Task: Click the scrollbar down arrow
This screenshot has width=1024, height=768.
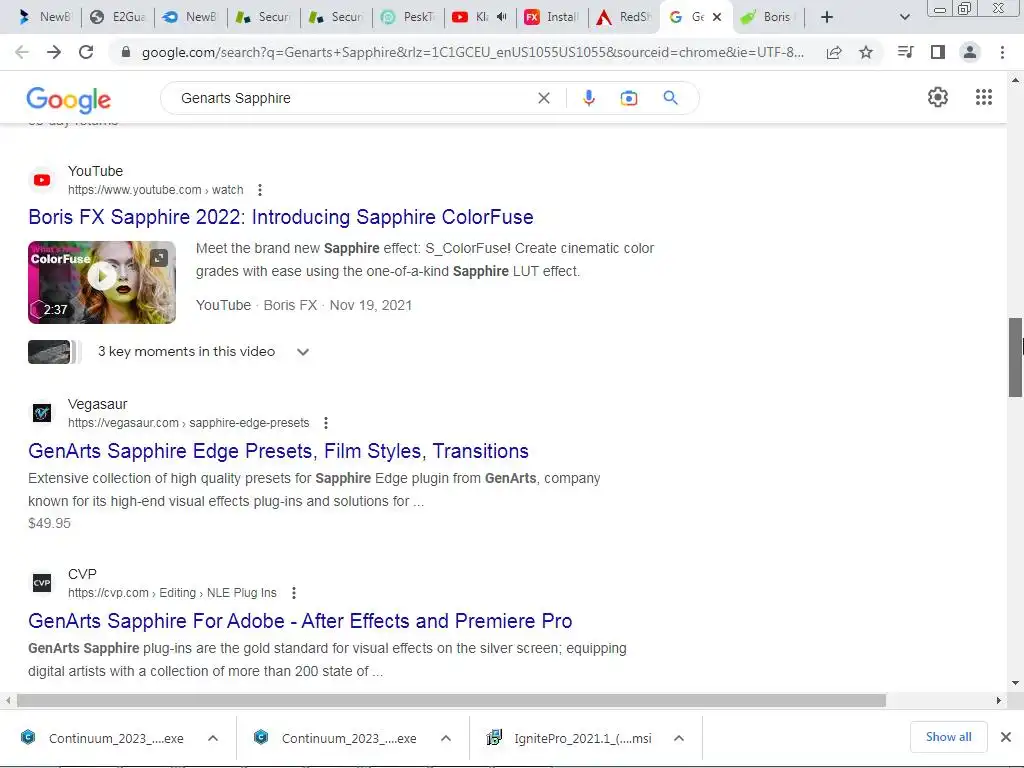Action: pos(1015,683)
